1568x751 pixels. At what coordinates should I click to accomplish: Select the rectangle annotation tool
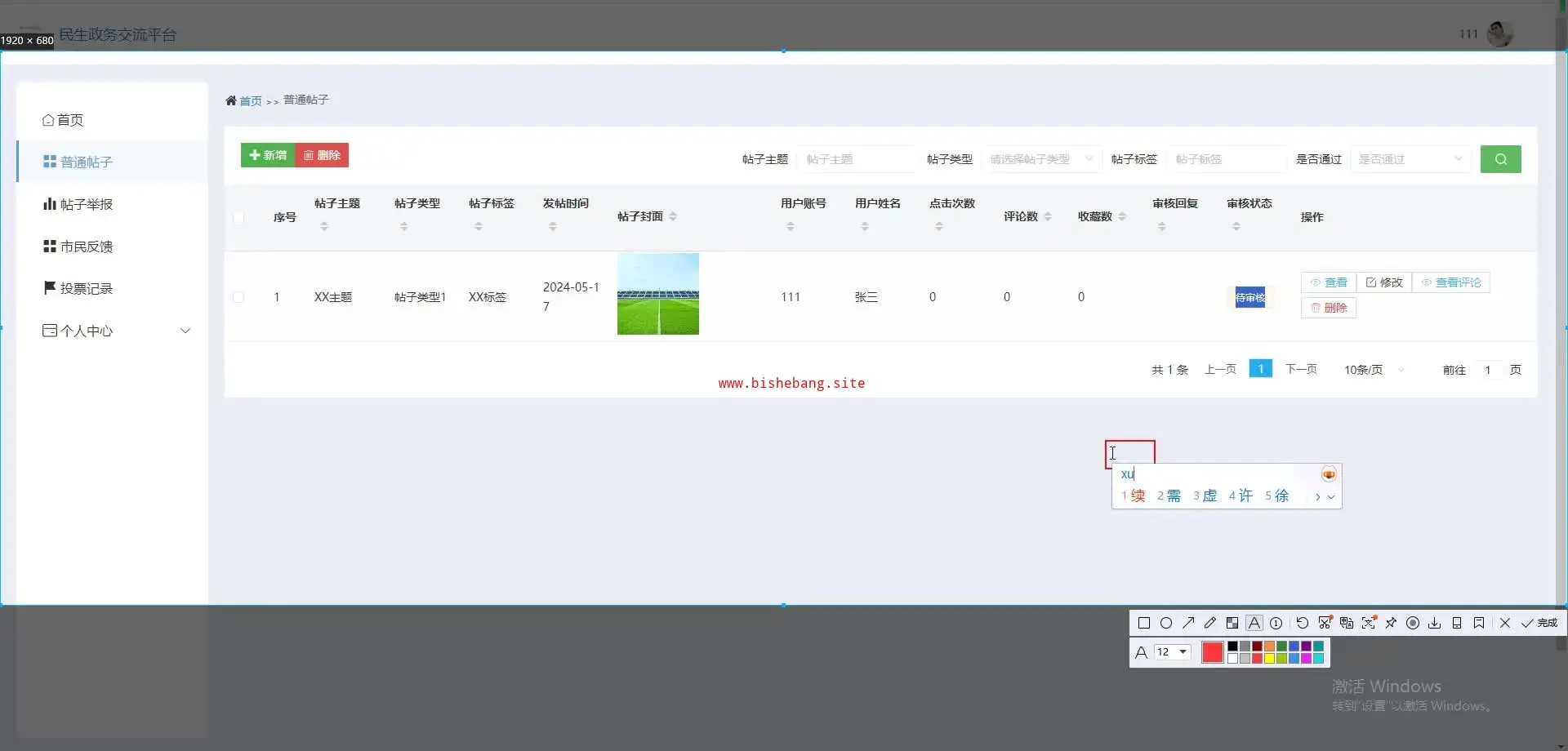click(x=1144, y=623)
